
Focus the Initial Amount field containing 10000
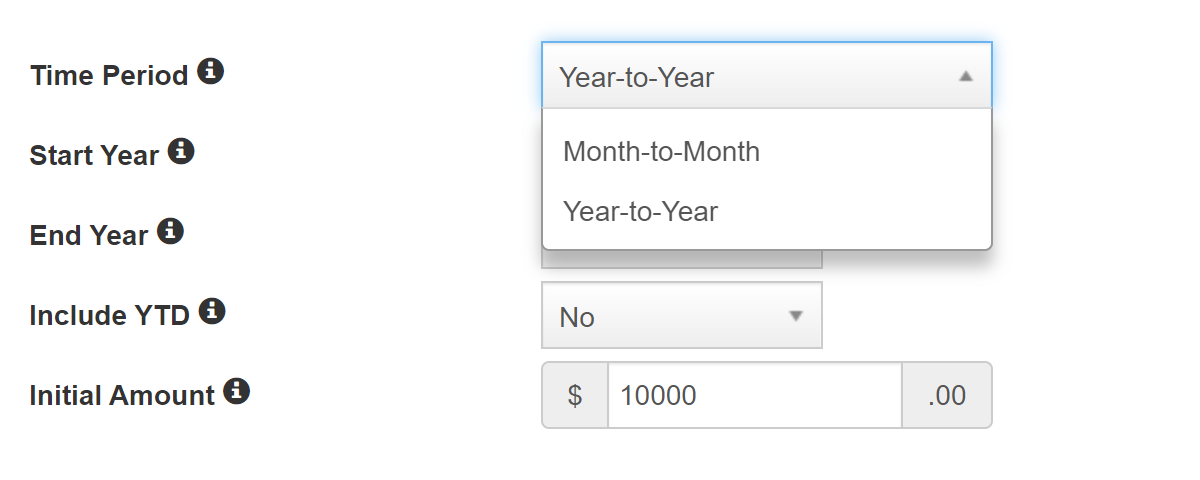point(755,395)
